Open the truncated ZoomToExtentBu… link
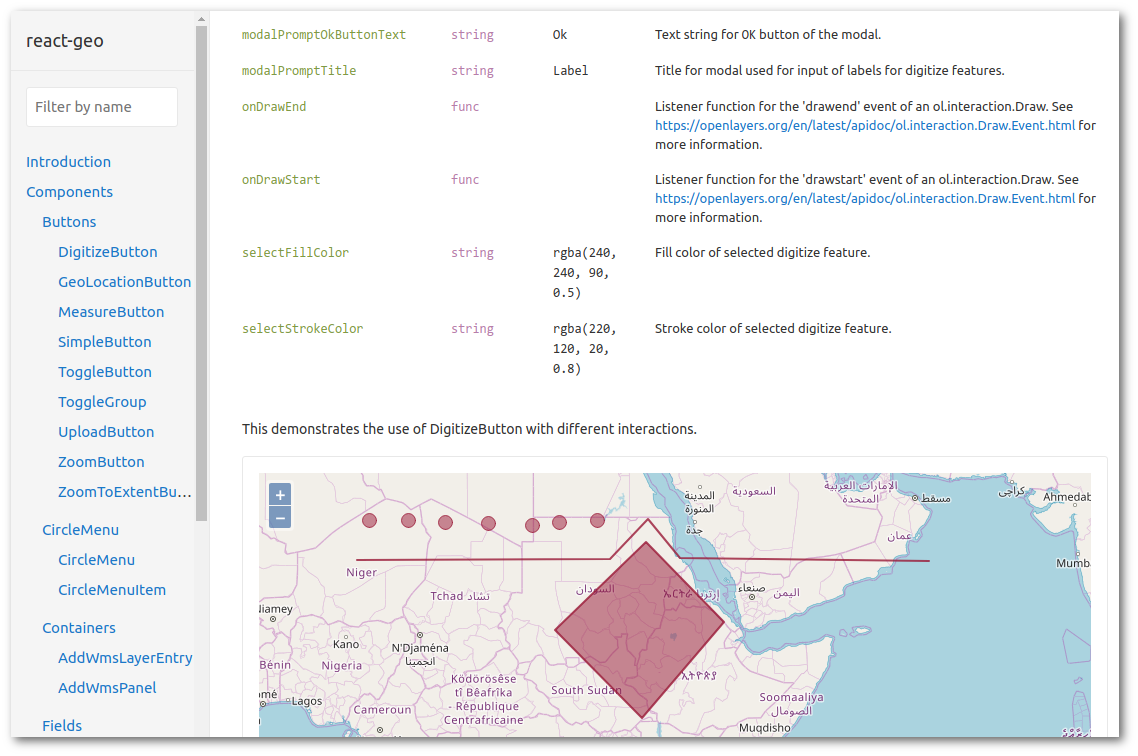 125,492
